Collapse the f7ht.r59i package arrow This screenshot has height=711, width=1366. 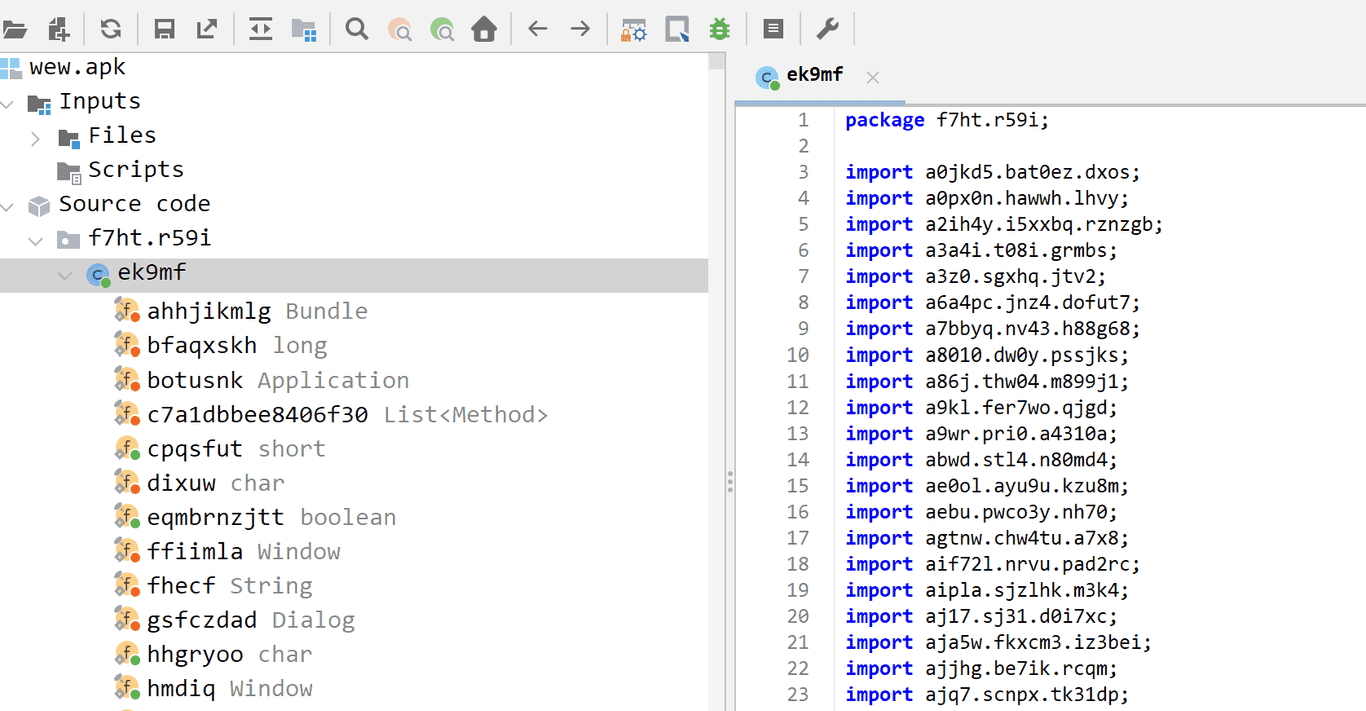(36, 240)
